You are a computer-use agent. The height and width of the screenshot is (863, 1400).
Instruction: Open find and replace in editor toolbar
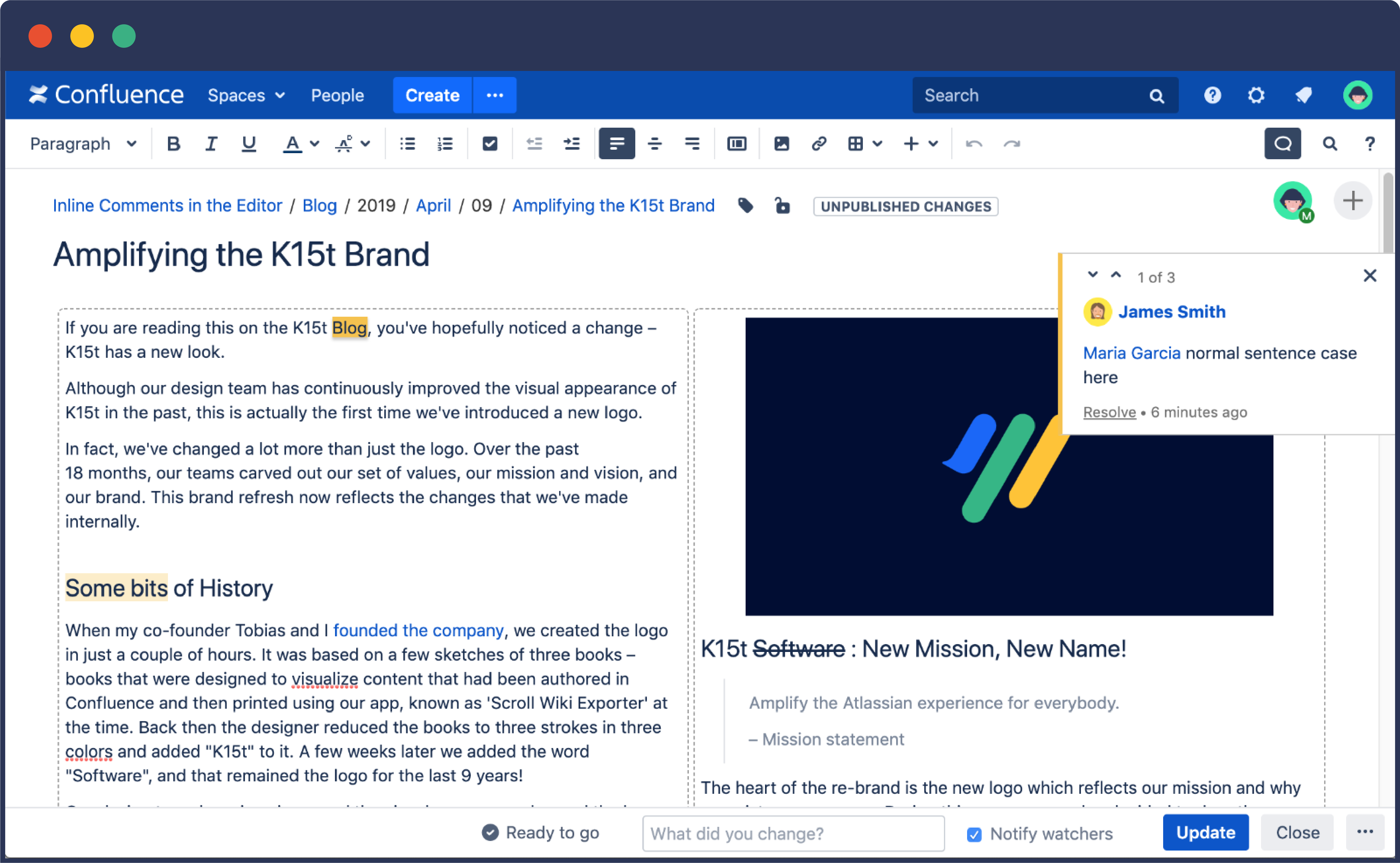[1330, 144]
